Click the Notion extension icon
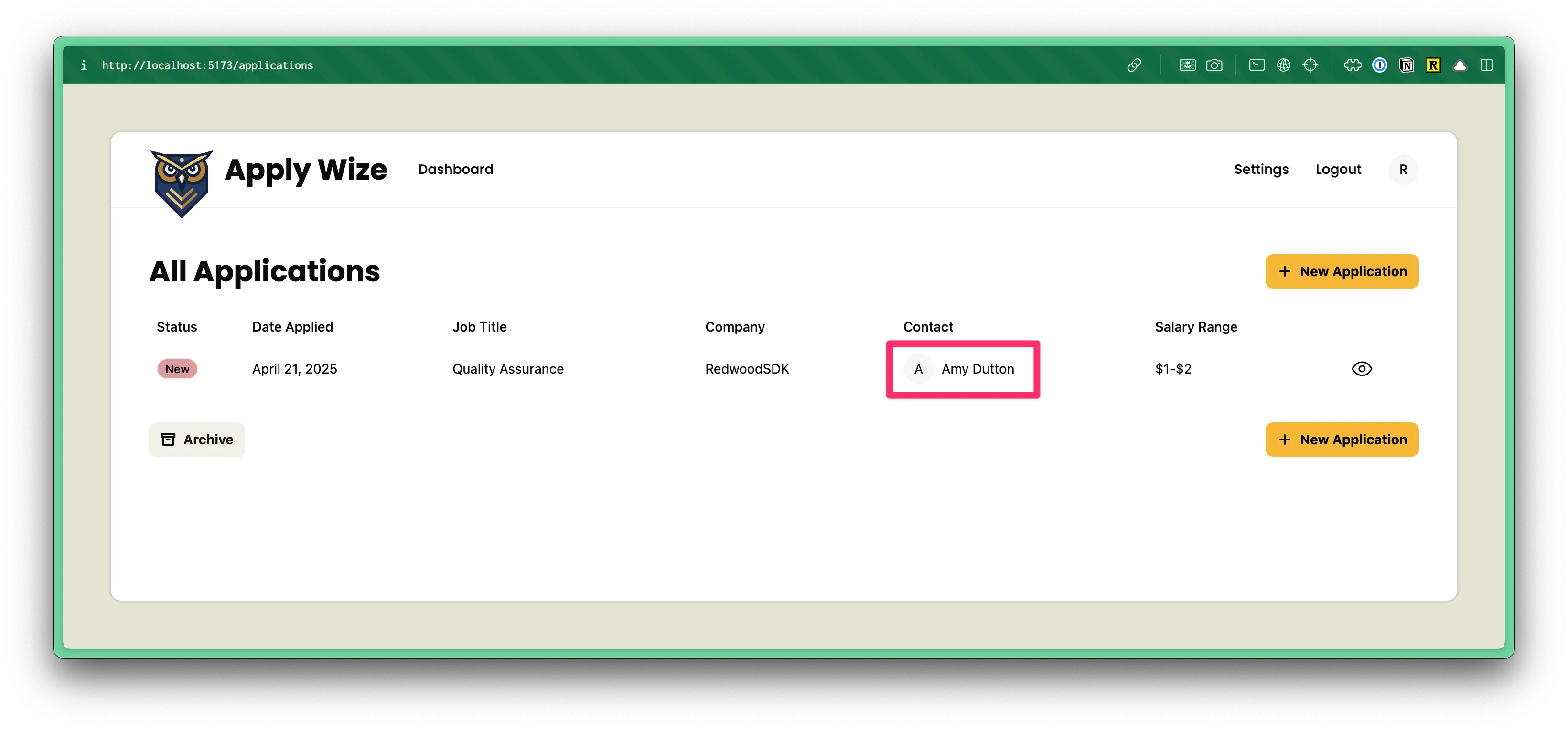This screenshot has width=1568, height=729. 1406,65
